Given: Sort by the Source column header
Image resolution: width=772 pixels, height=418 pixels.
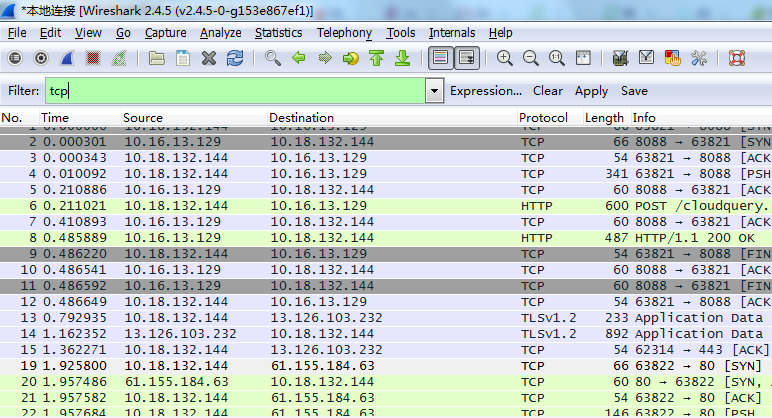Looking at the screenshot, I should tap(194, 118).
